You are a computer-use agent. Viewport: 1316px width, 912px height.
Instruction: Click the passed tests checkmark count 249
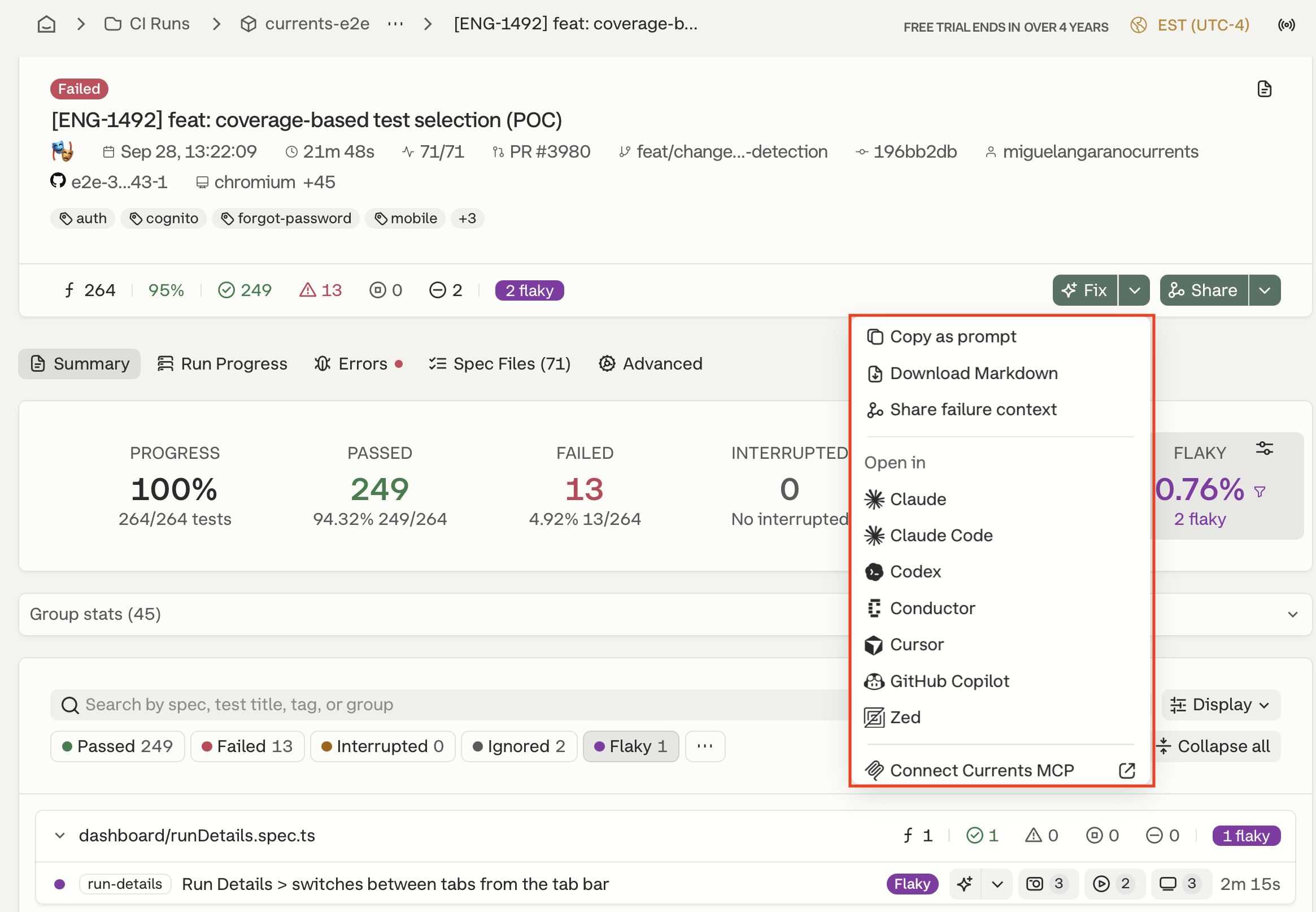pyautogui.click(x=245, y=290)
